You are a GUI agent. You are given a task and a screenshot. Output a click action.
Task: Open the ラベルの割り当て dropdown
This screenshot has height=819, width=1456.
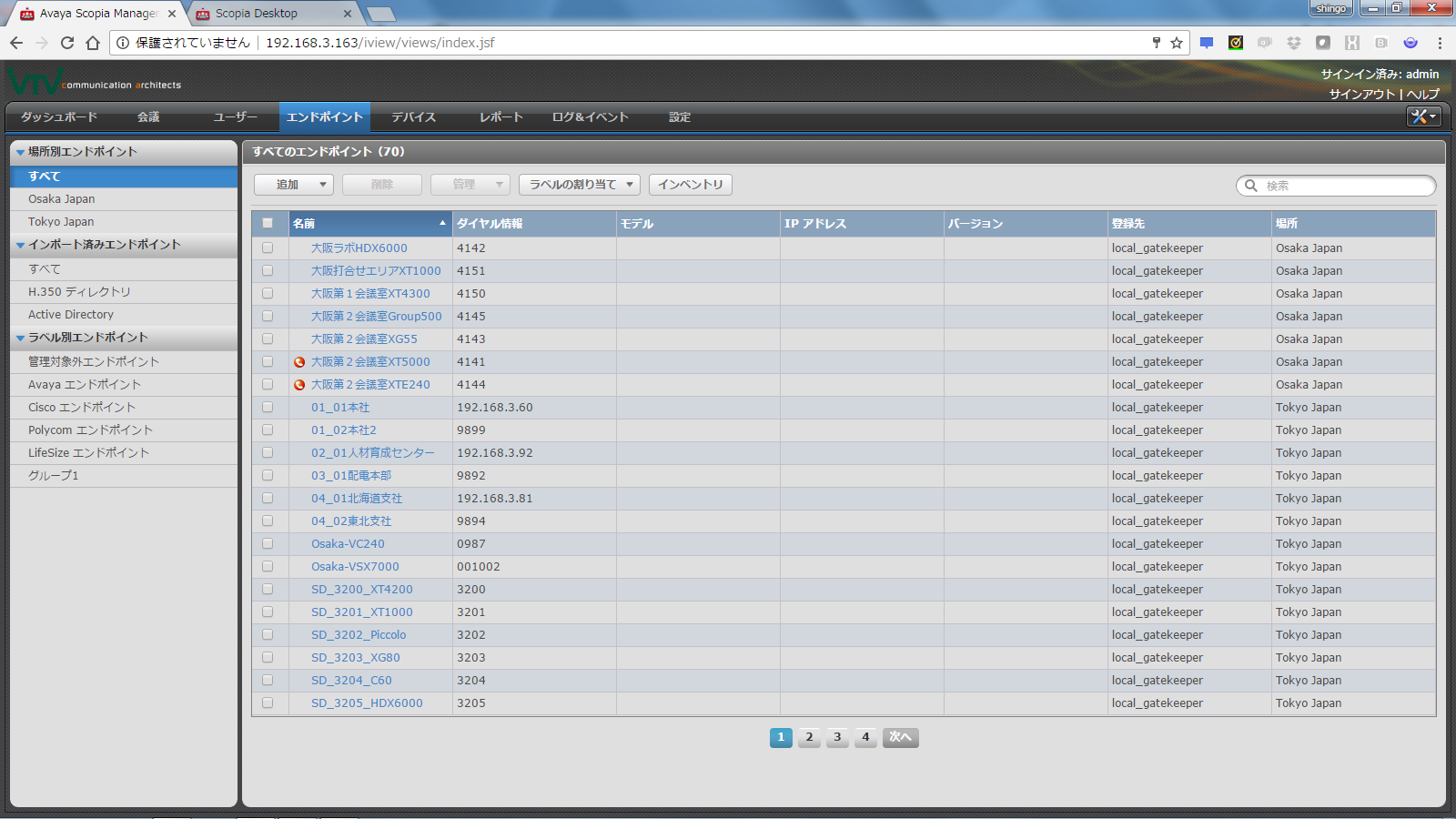[x=580, y=185]
